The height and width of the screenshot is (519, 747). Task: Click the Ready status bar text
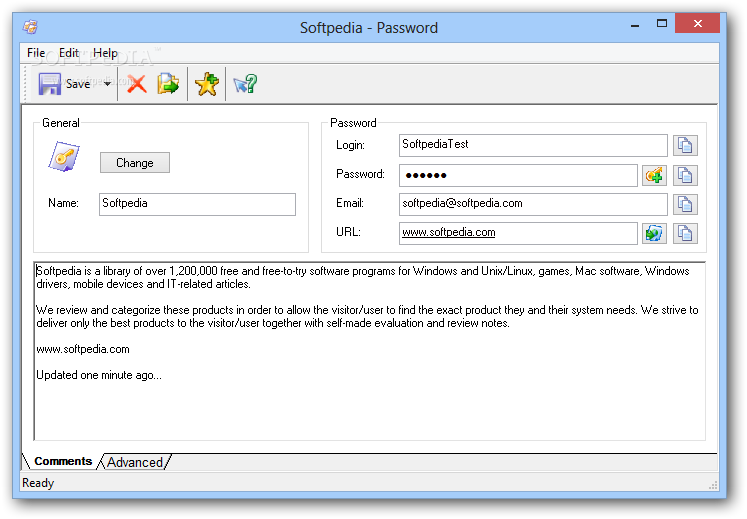tap(38, 483)
